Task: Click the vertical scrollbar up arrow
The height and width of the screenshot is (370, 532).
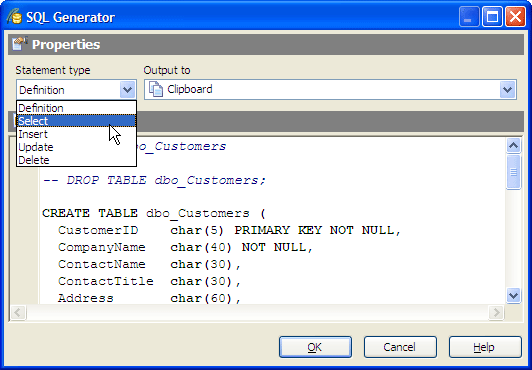Action: click(x=513, y=145)
